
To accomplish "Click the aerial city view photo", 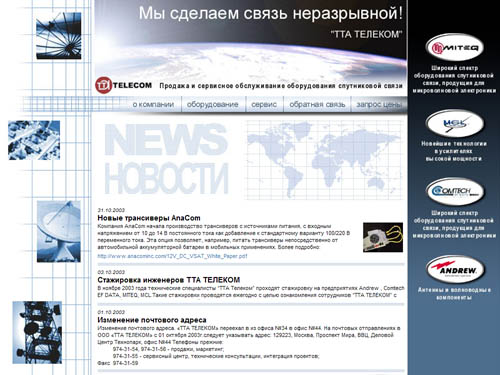I will (34, 140).
